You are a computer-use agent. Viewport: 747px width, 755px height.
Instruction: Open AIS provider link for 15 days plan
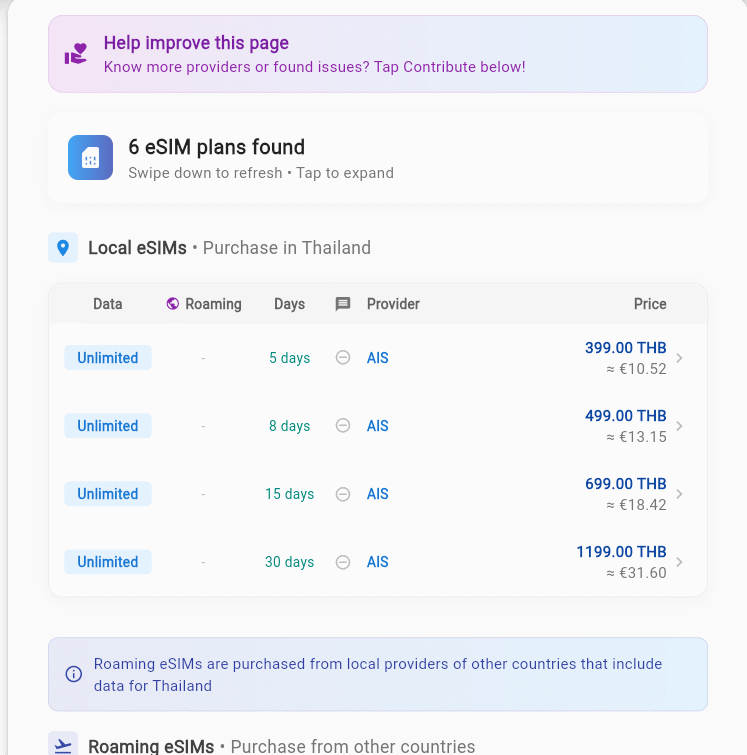coord(378,494)
